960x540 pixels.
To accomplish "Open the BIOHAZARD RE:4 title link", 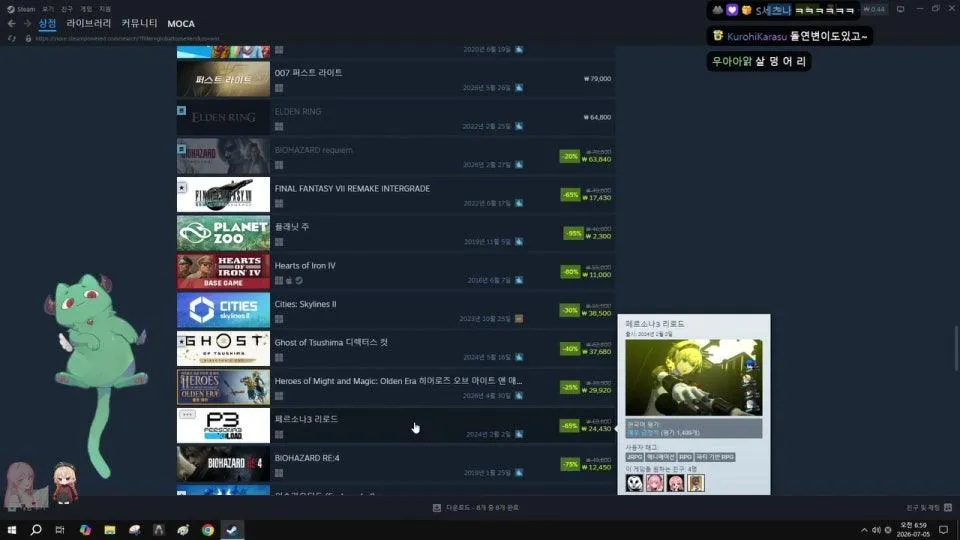I will pos(307,458).
